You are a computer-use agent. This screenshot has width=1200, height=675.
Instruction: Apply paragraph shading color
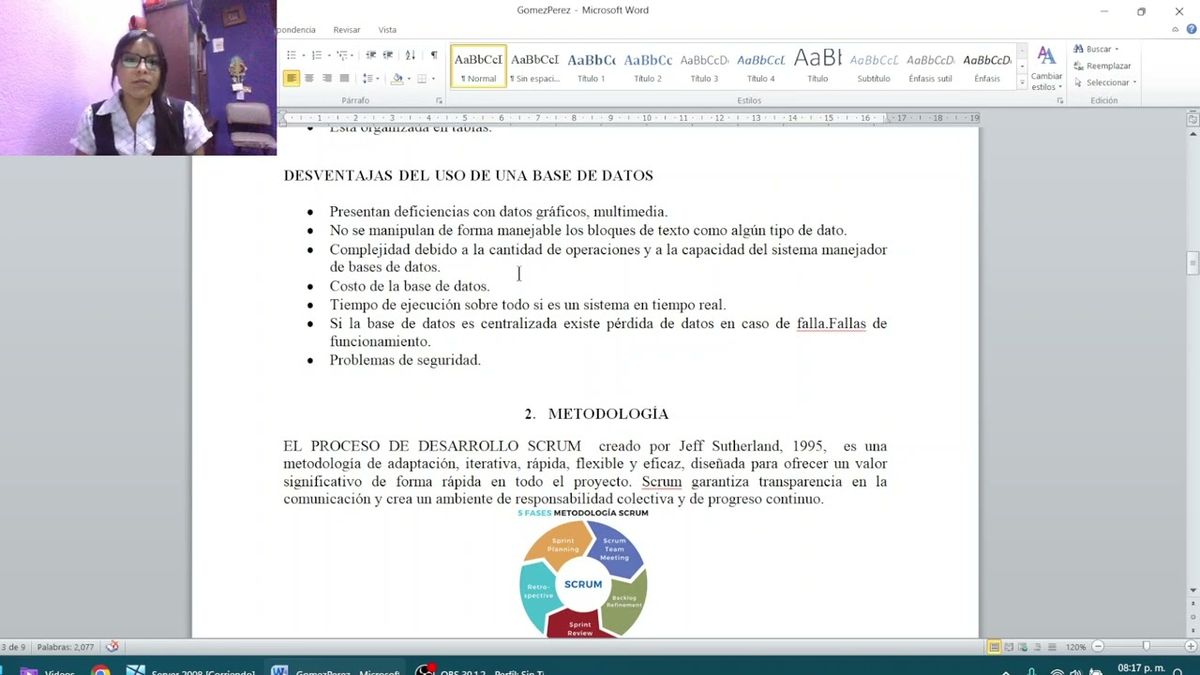pos(397,78)
